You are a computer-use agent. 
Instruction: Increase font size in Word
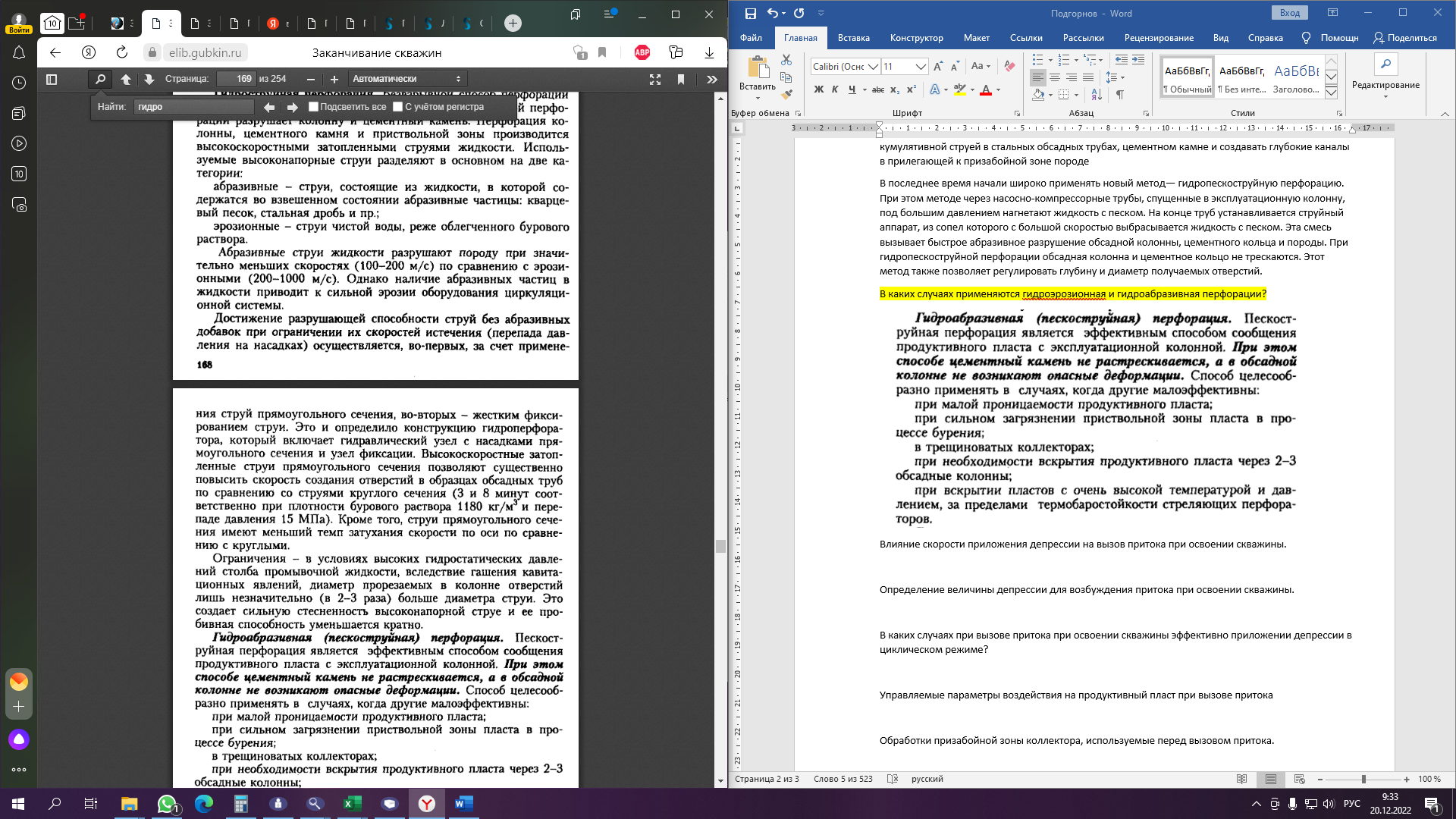pos(938,67)
